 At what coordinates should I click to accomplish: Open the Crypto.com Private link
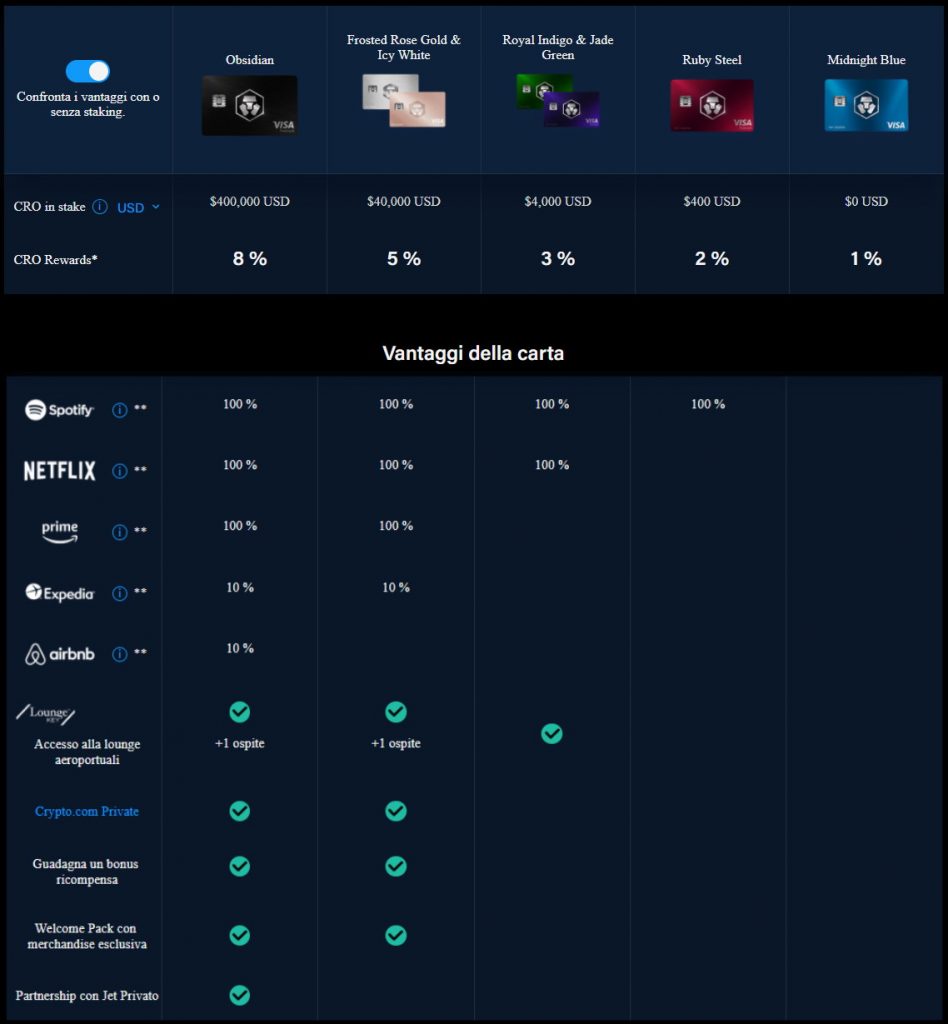tap(87, 811)
